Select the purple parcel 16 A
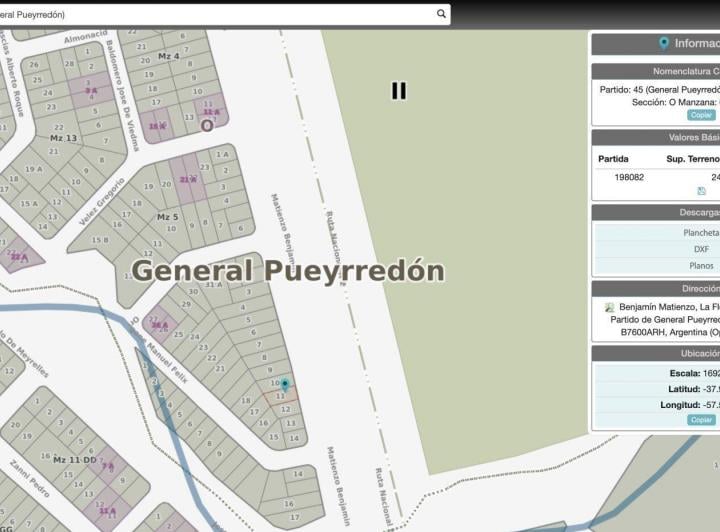720x532 pixels. click(157, 126)
